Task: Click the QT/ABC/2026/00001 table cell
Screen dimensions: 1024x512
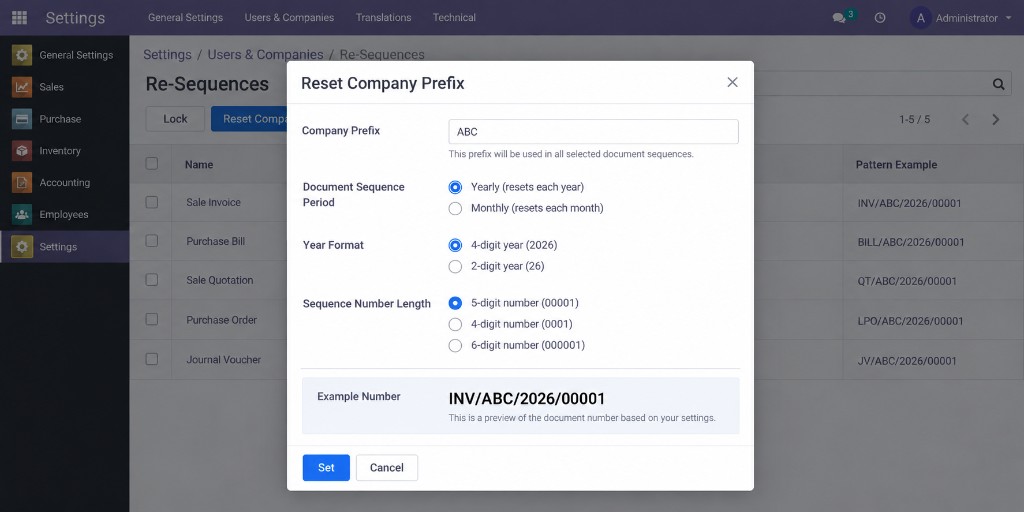Action: (x=907, y=281)
